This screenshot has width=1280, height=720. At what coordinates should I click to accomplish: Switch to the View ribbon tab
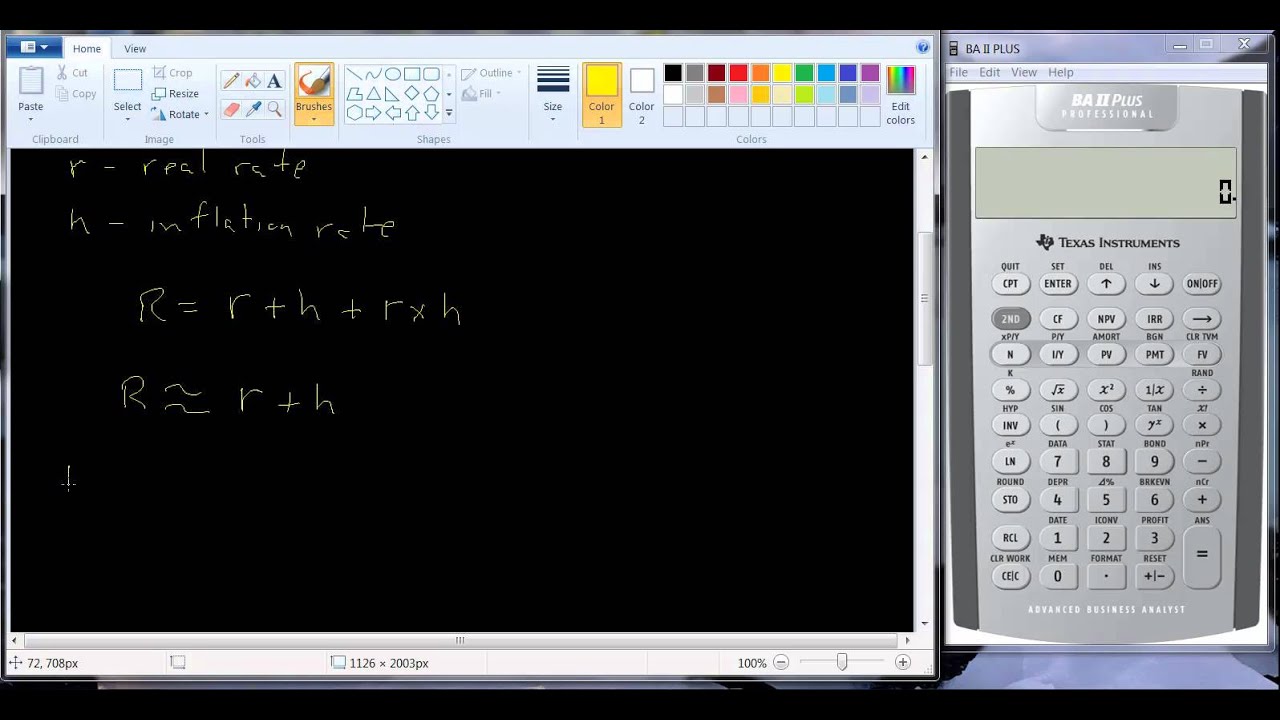coord(135,48)
